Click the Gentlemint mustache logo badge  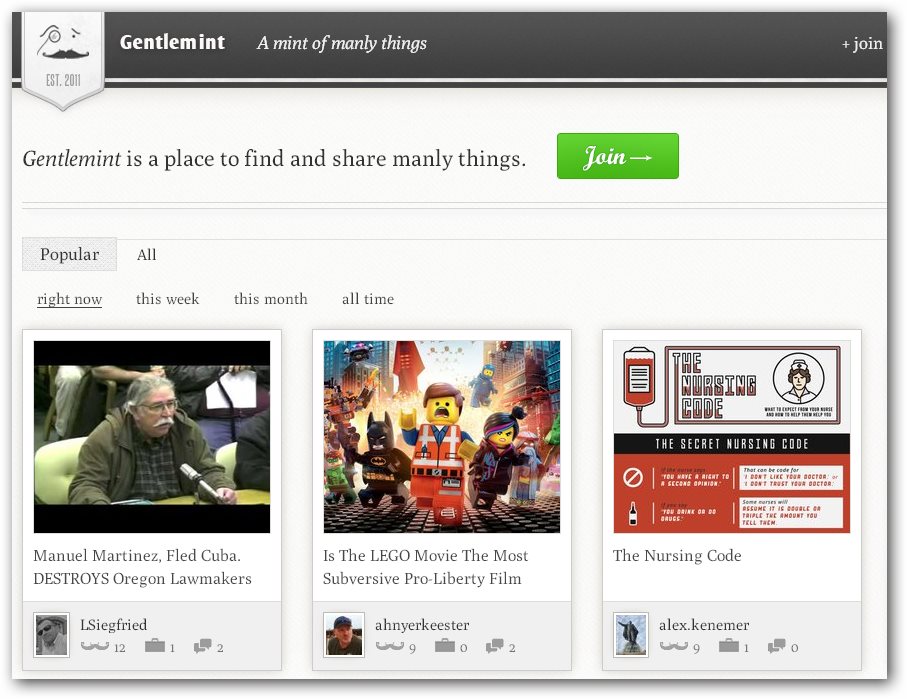[63, 59]
